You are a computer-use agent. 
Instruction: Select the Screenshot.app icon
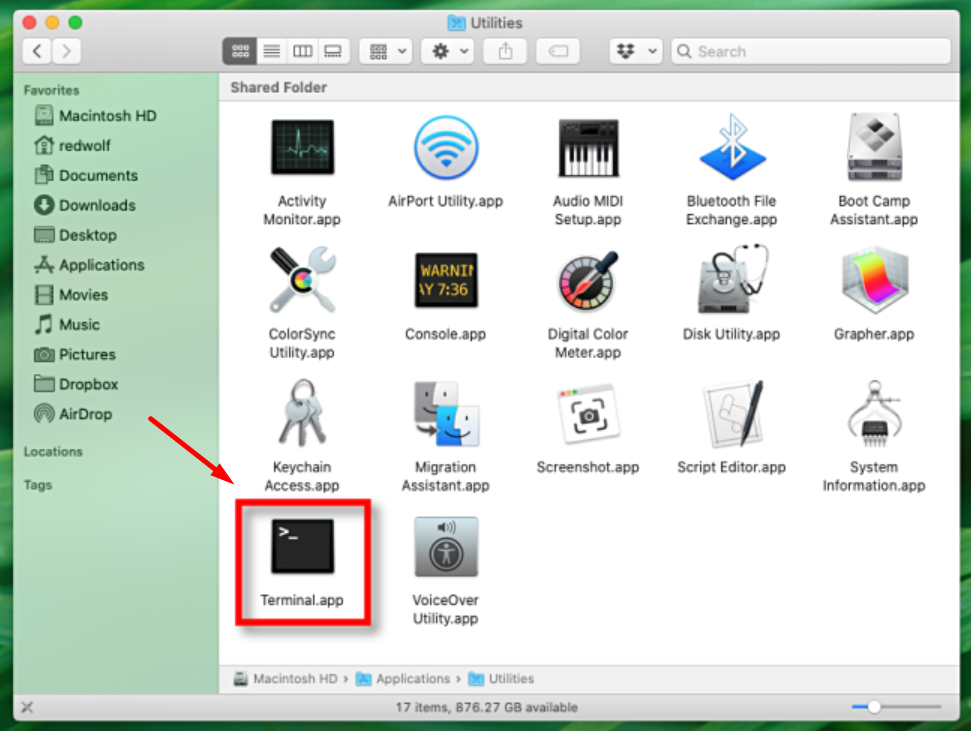pyautogui.click(x=588, y=413)
